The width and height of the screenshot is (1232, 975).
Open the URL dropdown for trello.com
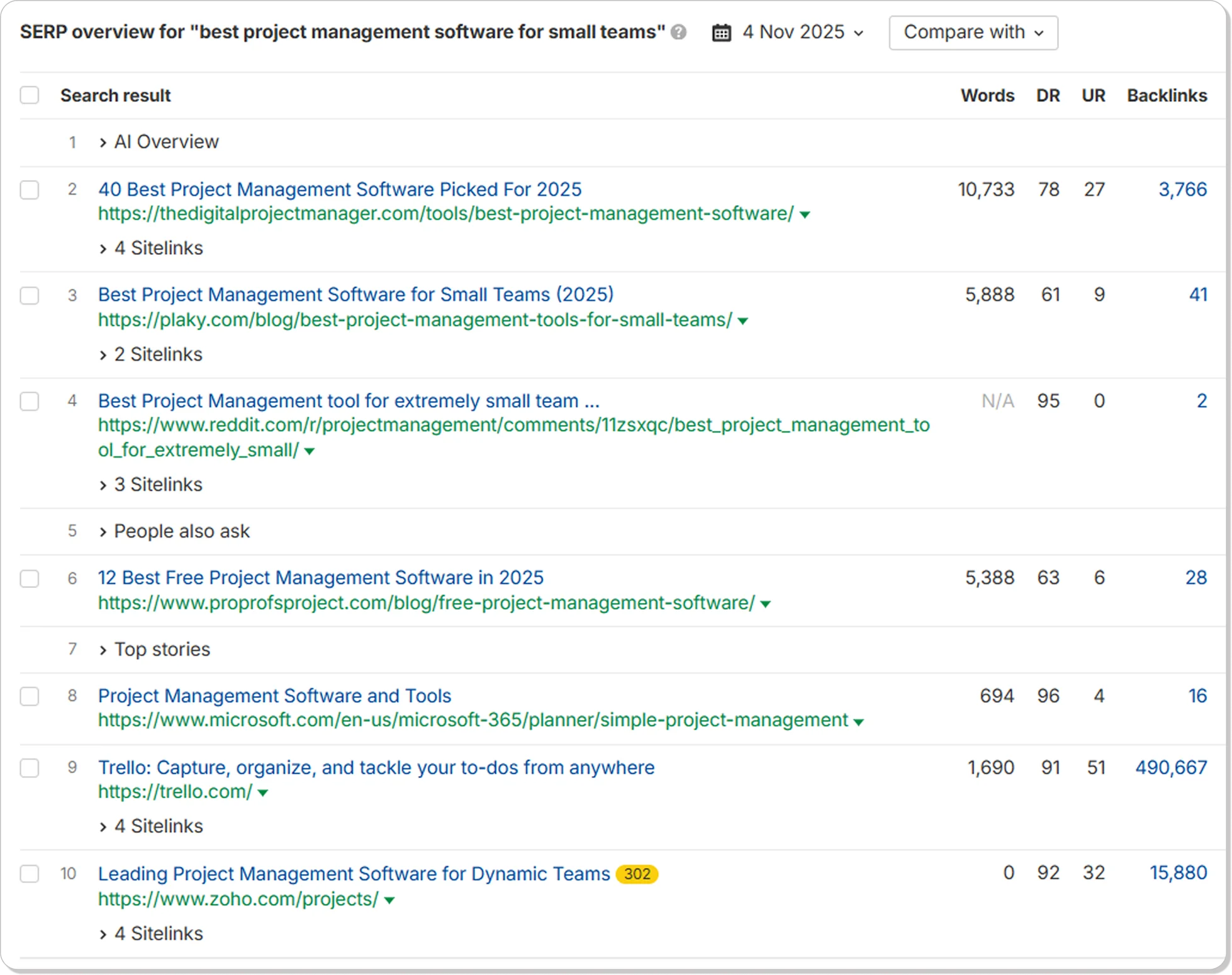pyautogui.click(x=264, y=792)
